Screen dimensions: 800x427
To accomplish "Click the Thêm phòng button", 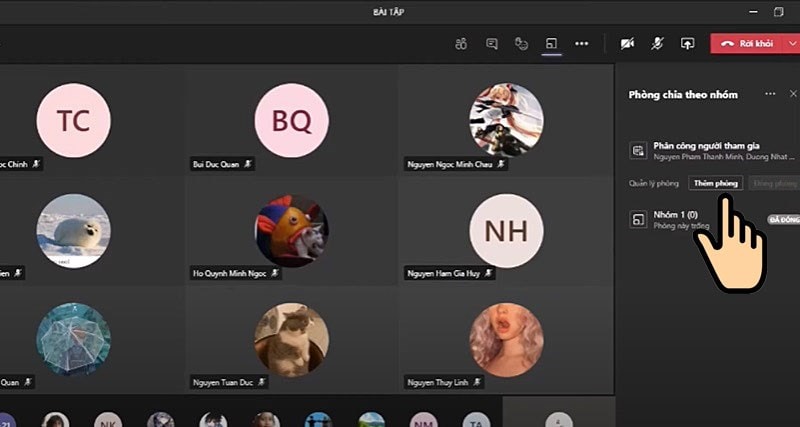I will click(716, 184).
